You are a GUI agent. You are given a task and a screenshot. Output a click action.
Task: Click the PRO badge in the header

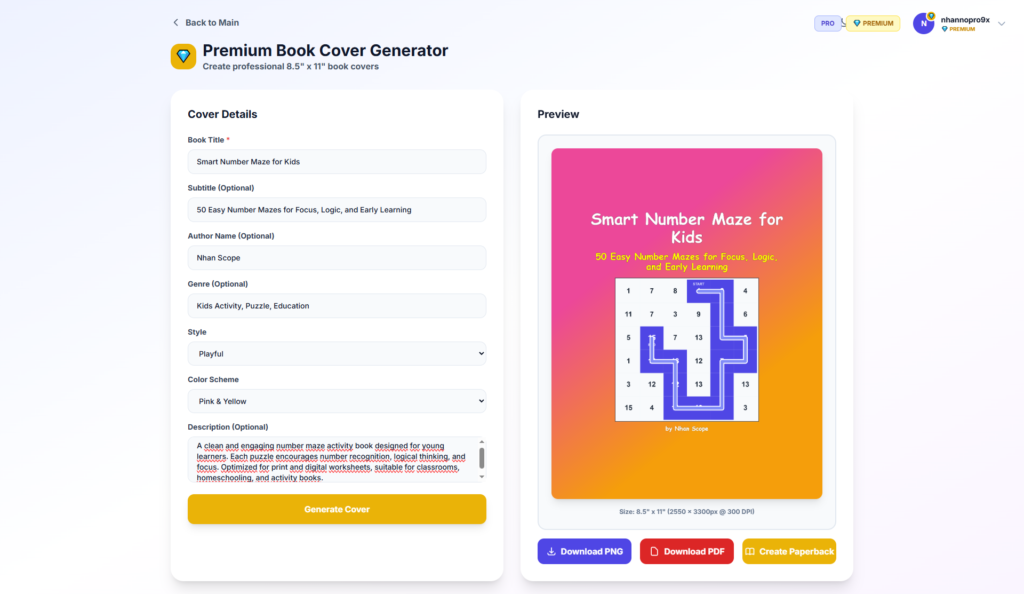[827, 23]
